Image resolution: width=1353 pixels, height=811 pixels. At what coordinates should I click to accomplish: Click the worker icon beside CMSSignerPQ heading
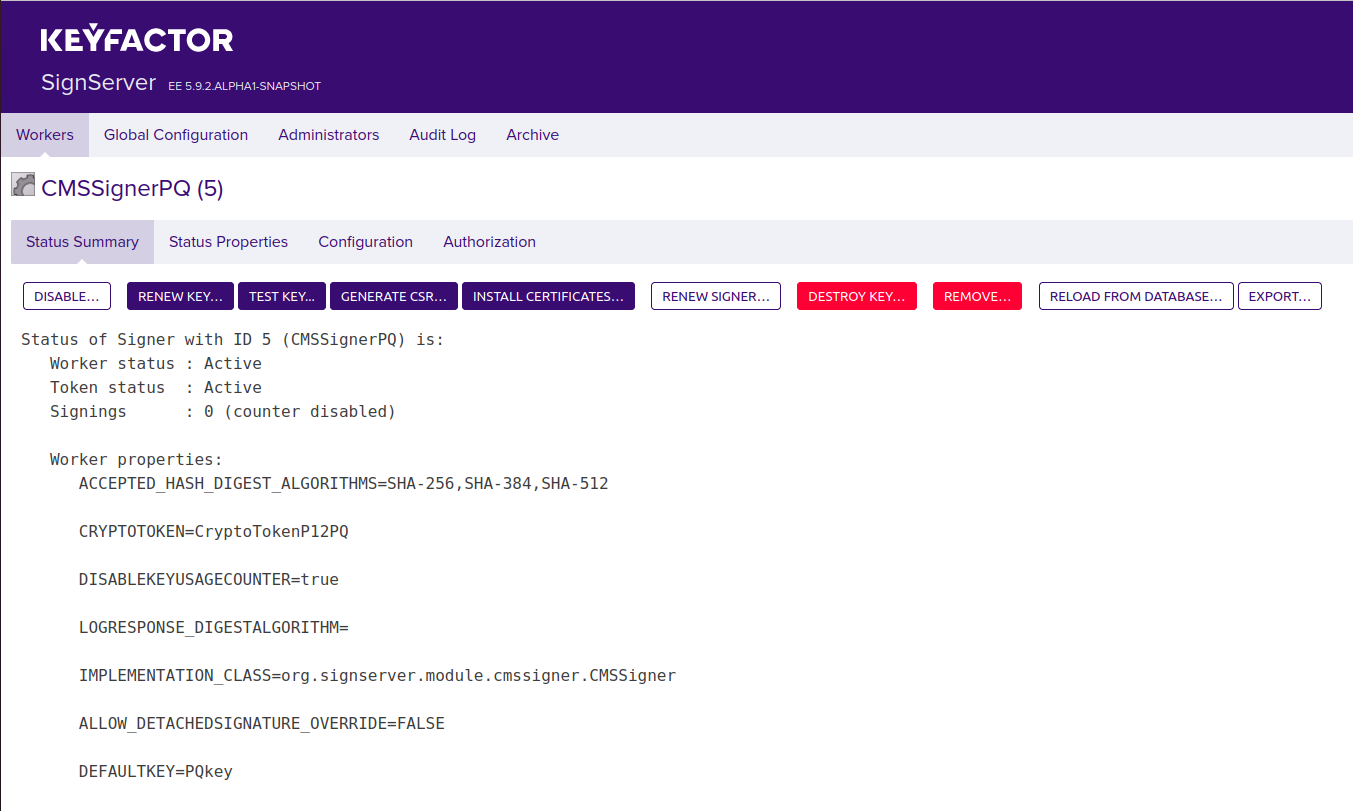point(22,184)
